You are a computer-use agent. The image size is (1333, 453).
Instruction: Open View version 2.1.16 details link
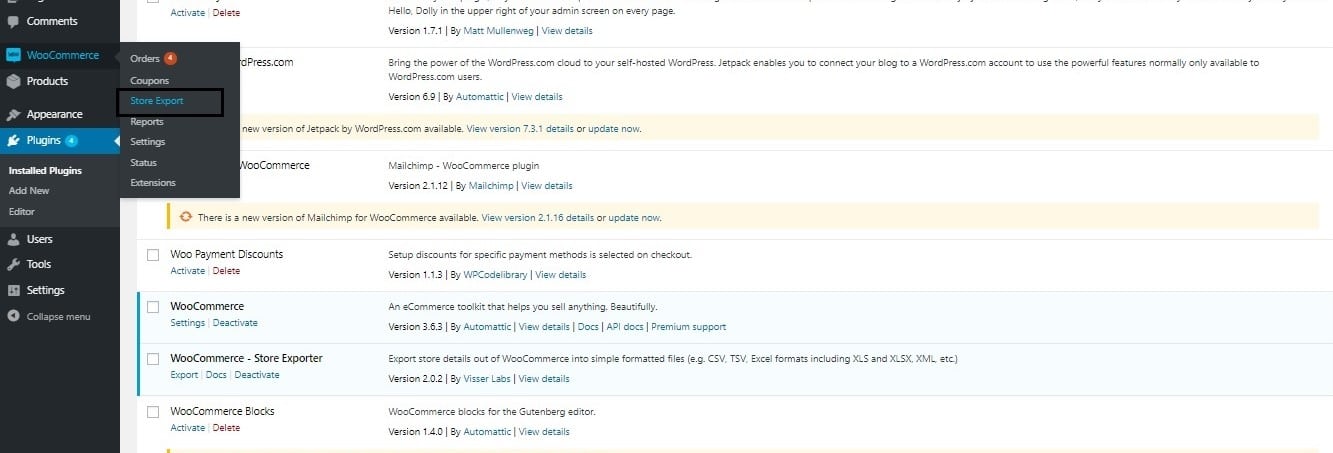tap(537, 218)
